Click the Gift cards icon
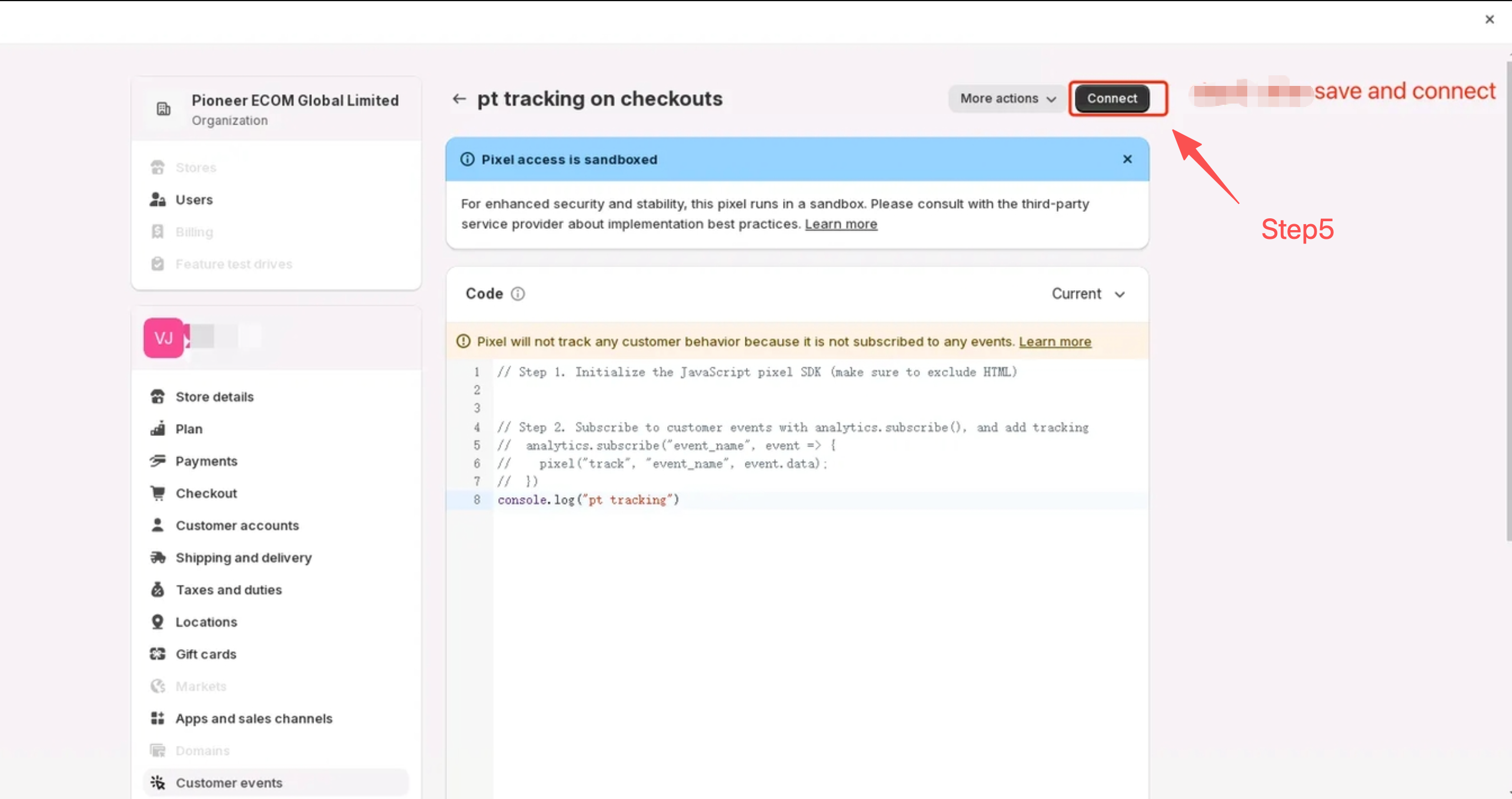Image resolution: width=1512 pixels, height=799 pixels. pos(158,654)
